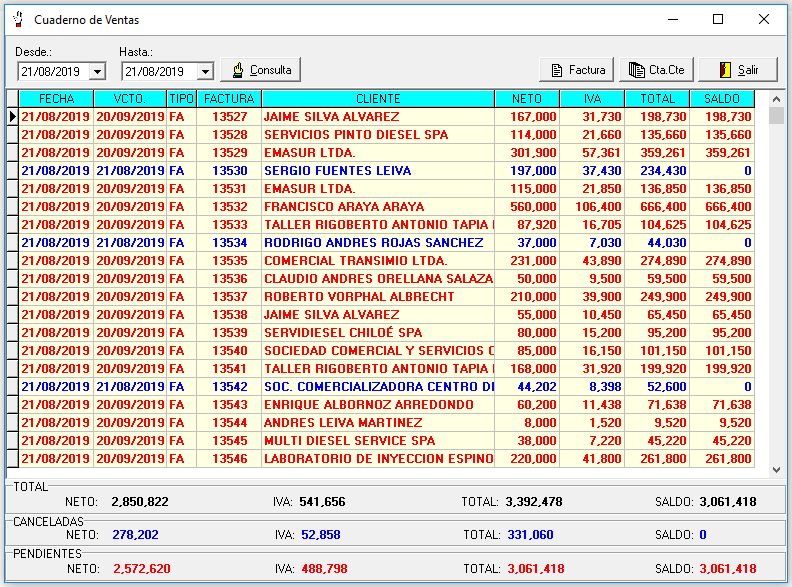The image size is (792, 587).
Task: Click the FECHA column header
Action: (x=56, y=99)
